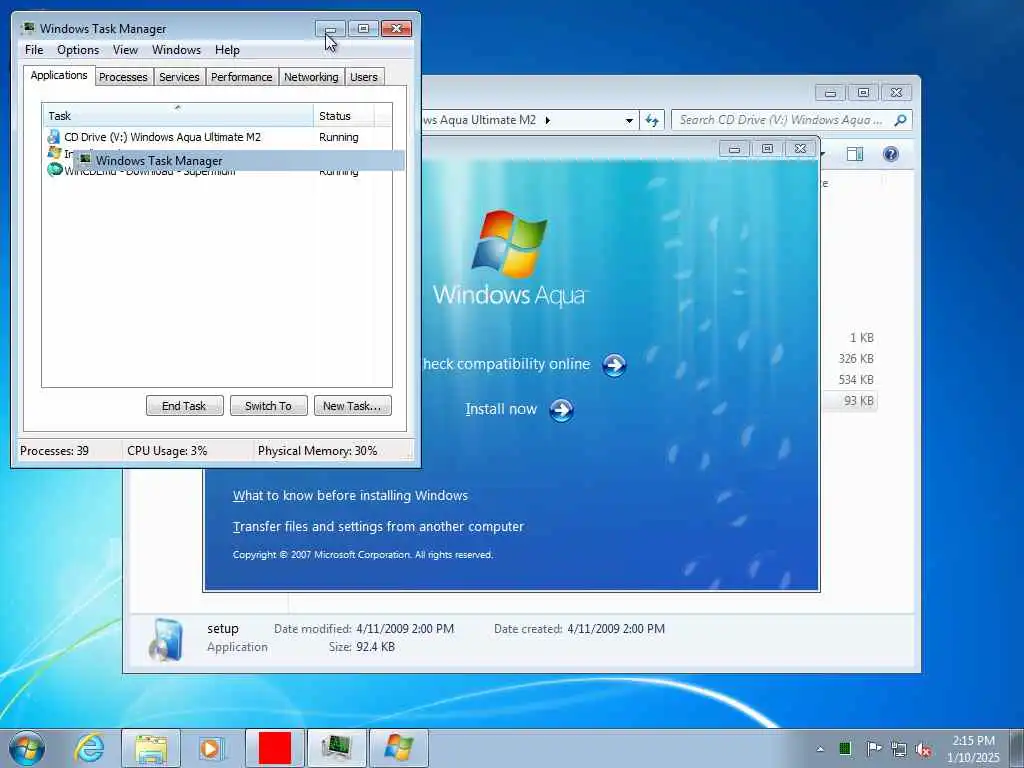Click Physical Memory: 30% status
This screenshot has width=1024, height=768.
[317, 451]
